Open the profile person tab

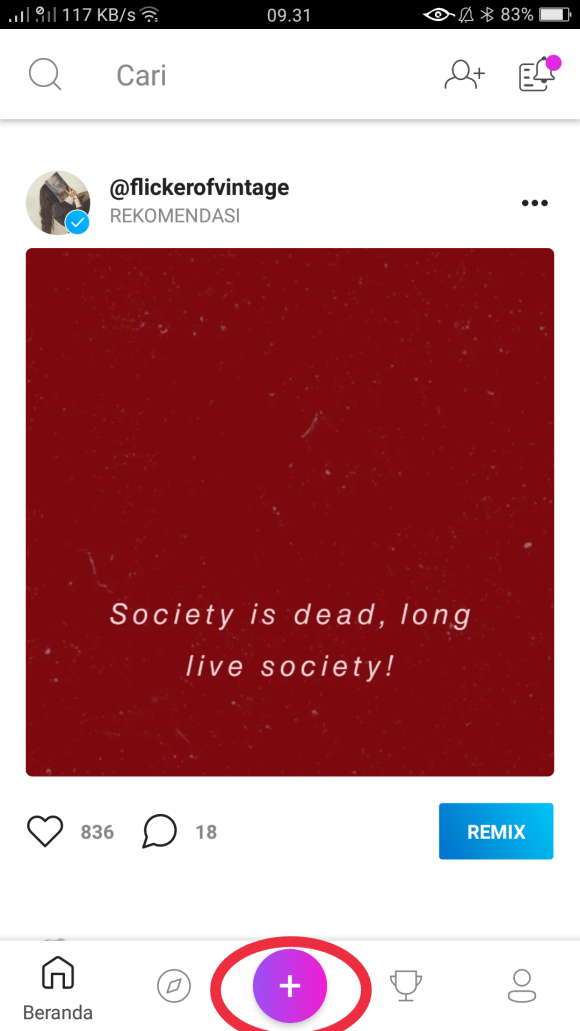(x=522, y=986)
